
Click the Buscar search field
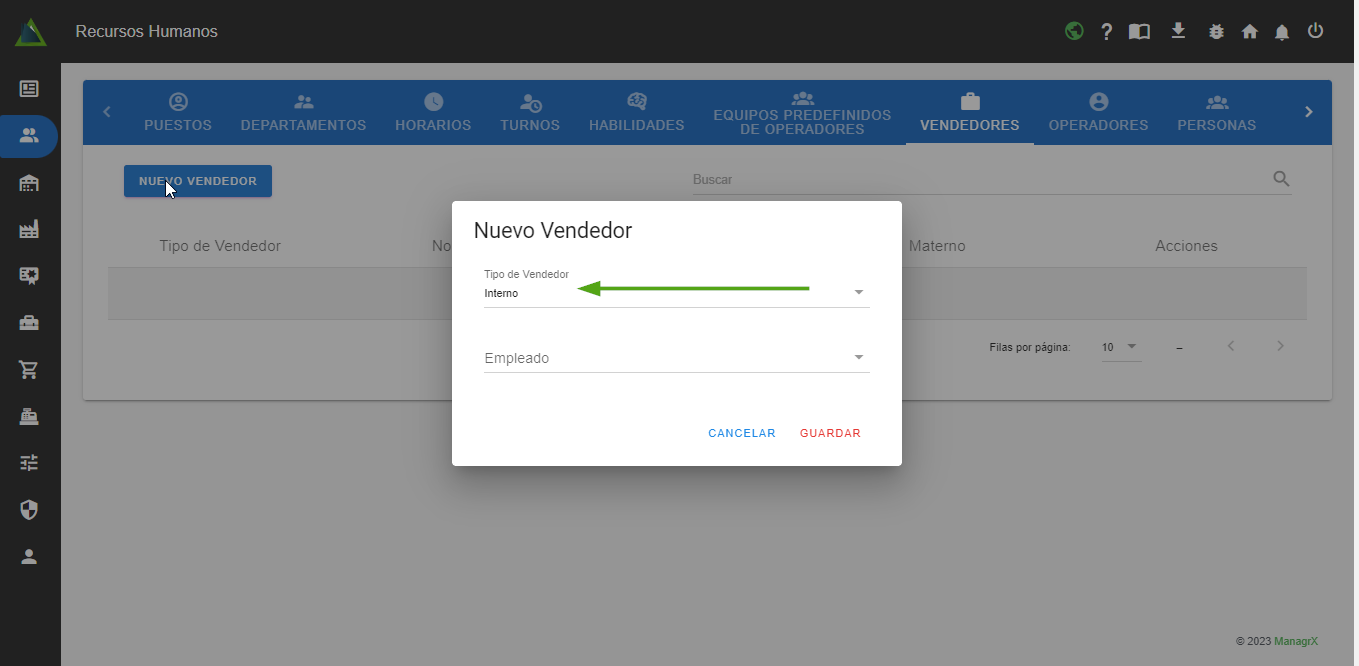point(980,180)
